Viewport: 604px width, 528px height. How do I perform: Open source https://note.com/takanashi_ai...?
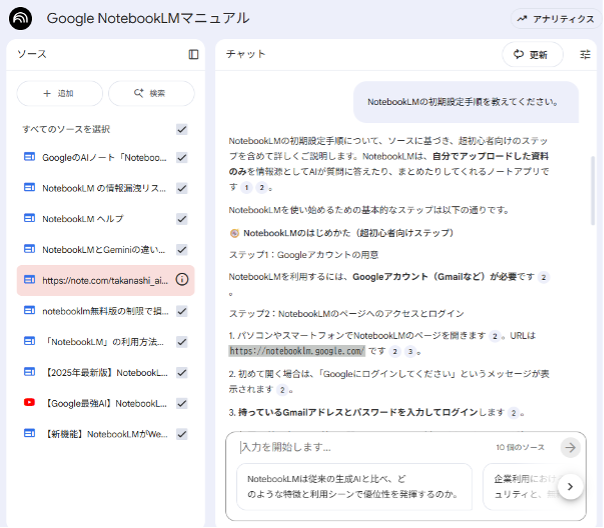(105, 280)
